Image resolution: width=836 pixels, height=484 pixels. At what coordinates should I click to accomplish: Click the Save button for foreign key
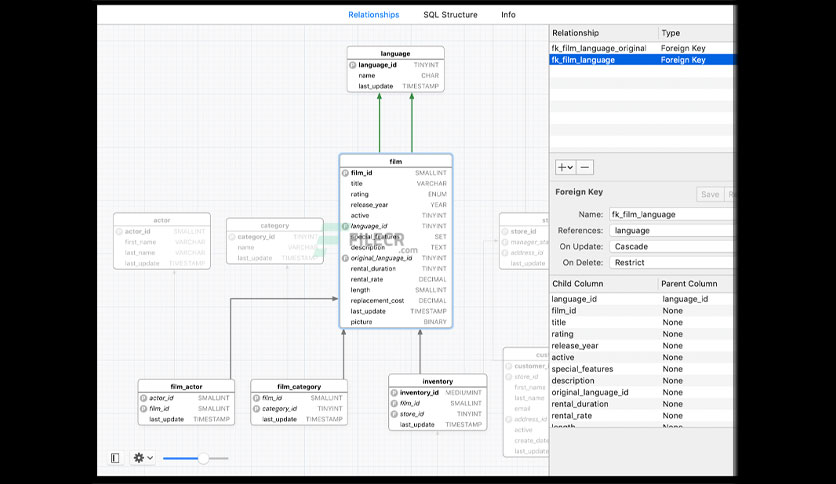710,195
